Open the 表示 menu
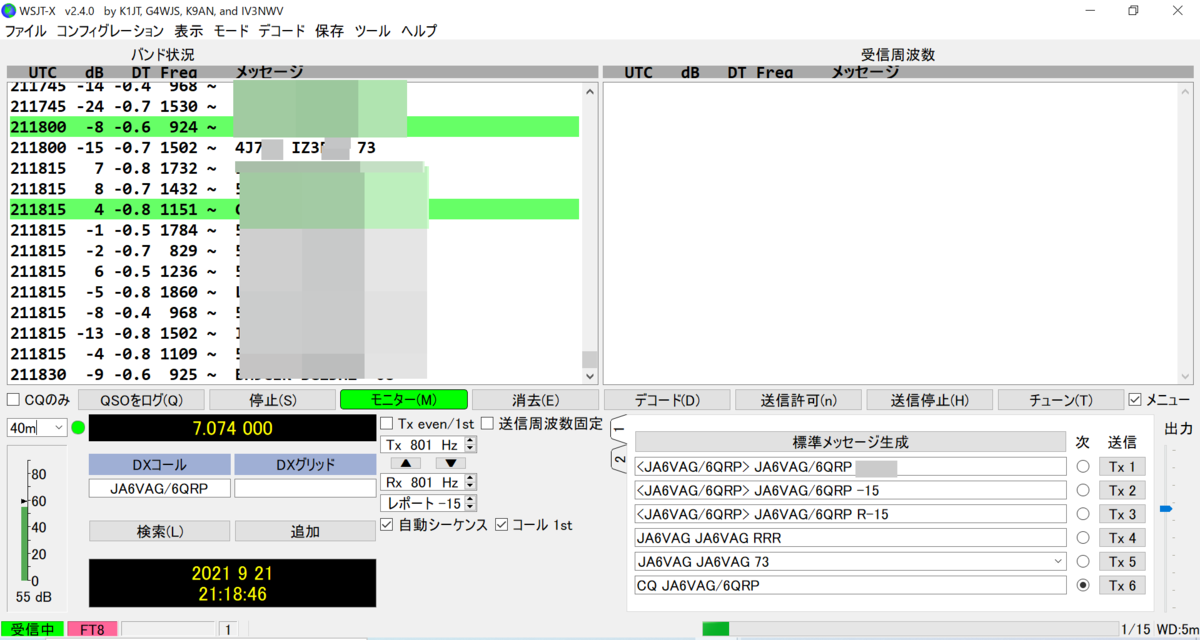This screenshot has height=640, width=1200. tap(188, 31)
